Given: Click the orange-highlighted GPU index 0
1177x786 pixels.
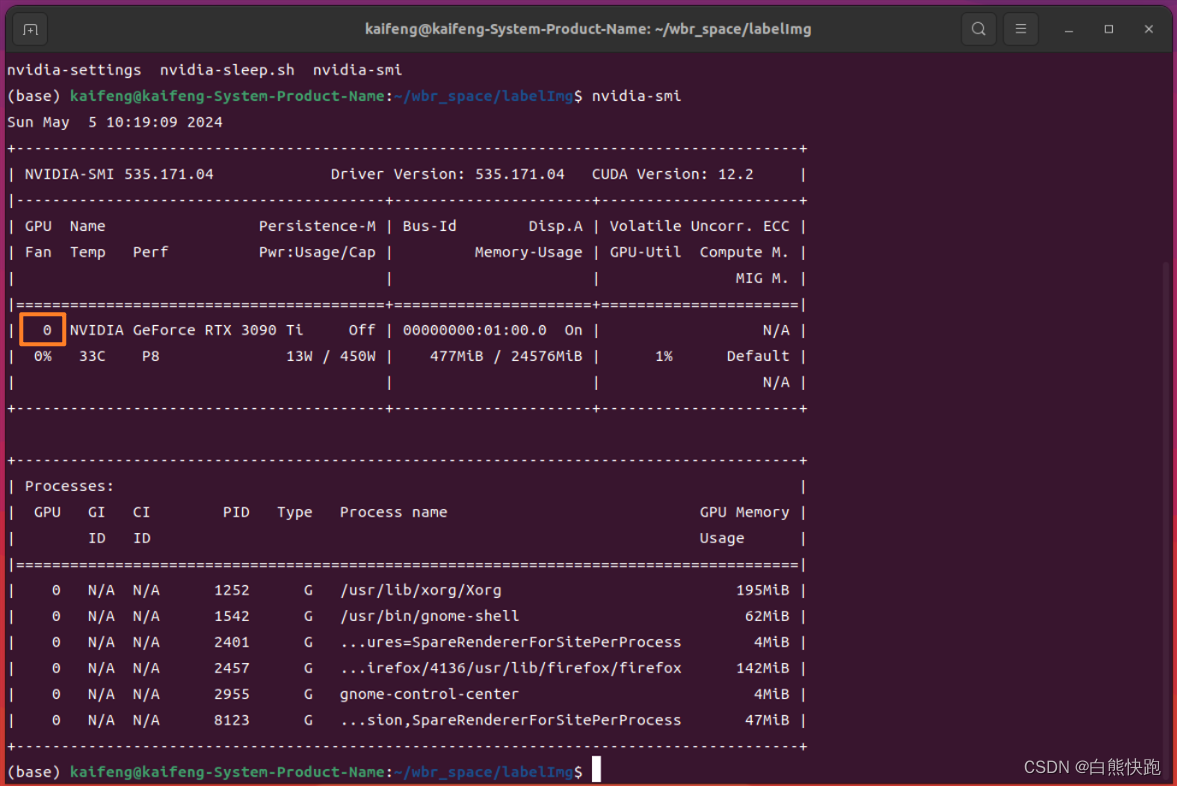Looking at the screenshot, I should click(x=42, y=330).
